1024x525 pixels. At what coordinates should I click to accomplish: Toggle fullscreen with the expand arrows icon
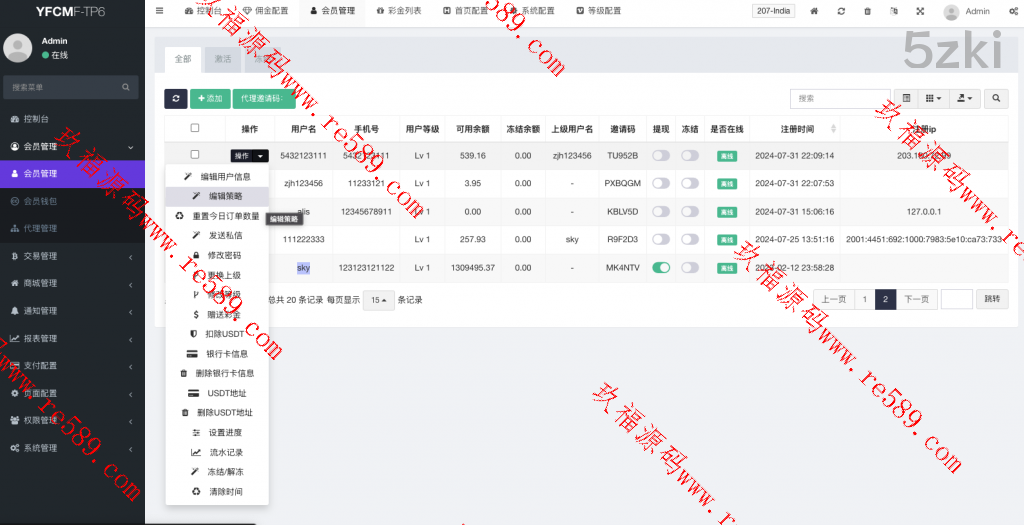920,11
